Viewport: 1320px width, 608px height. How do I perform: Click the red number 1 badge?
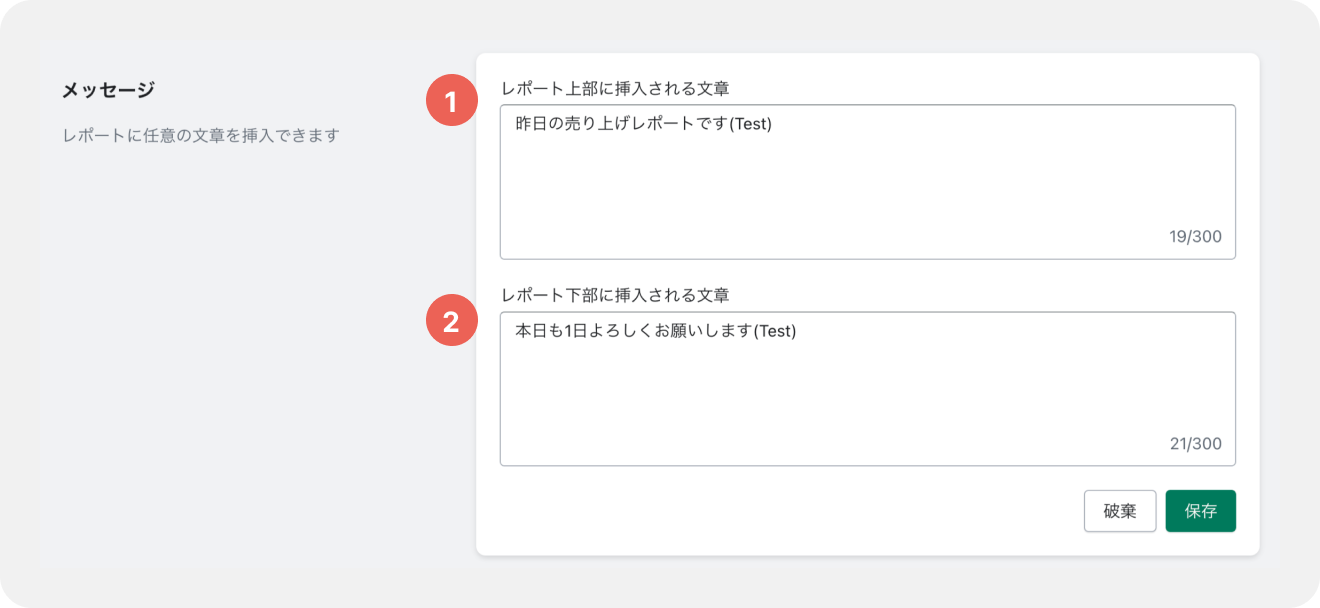pyautogui.click(x=451, y=101)
